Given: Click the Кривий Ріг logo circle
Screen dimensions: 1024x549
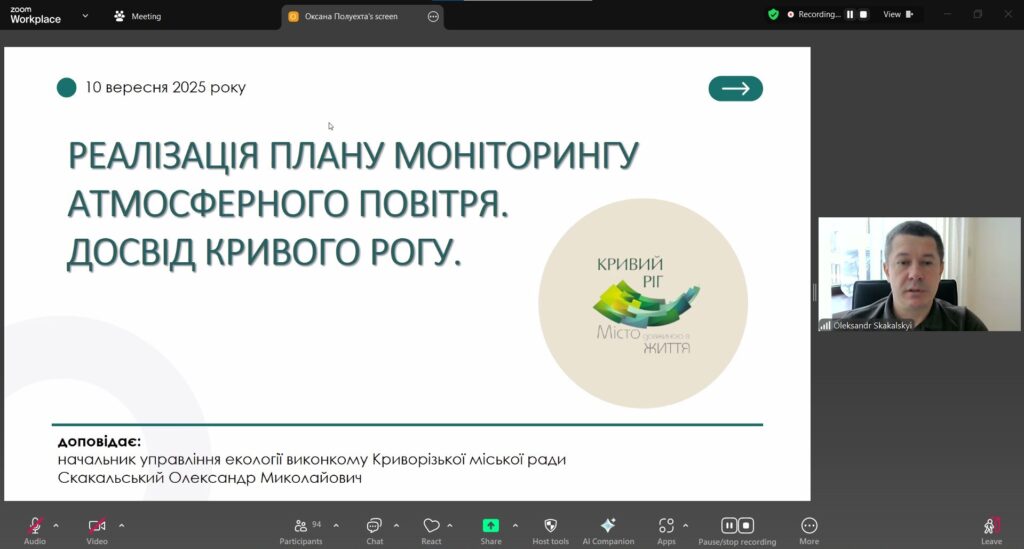Looking at the screenshot, I should coord(643,304).
